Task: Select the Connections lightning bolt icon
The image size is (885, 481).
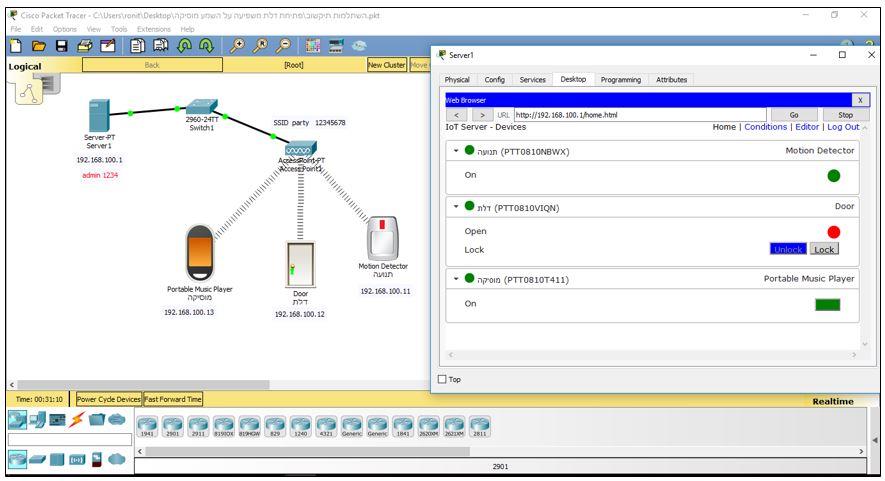Action: 77,419
